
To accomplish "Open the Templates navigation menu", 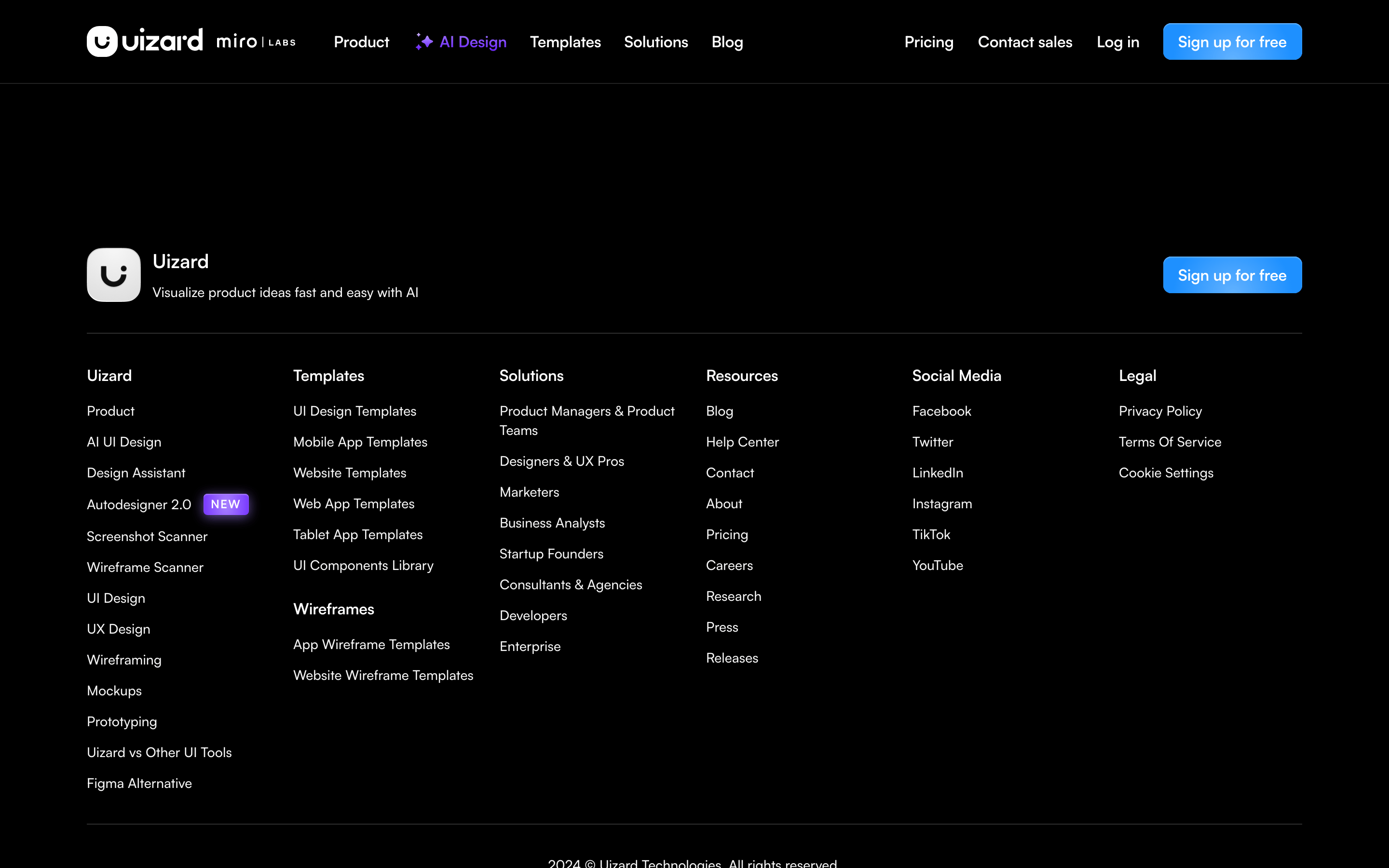I will [565, 42].
